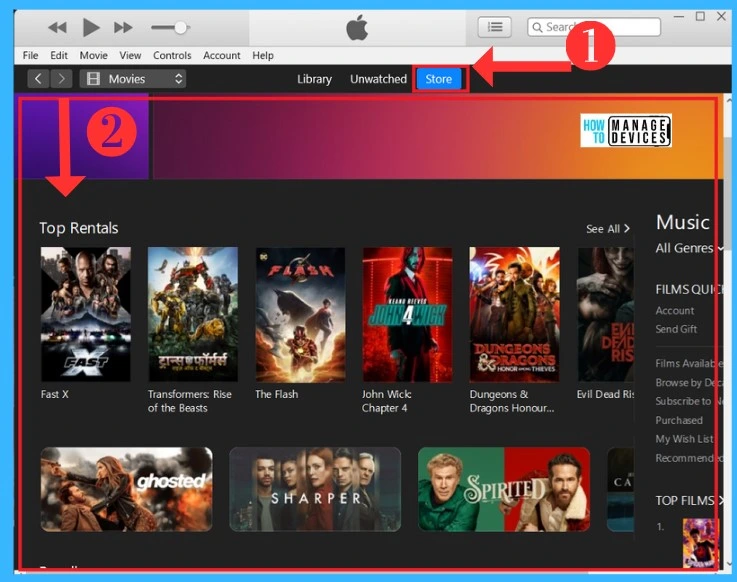
Task: Open Transformers: Rise of the Beasts poster
Action: coord(193,314)
